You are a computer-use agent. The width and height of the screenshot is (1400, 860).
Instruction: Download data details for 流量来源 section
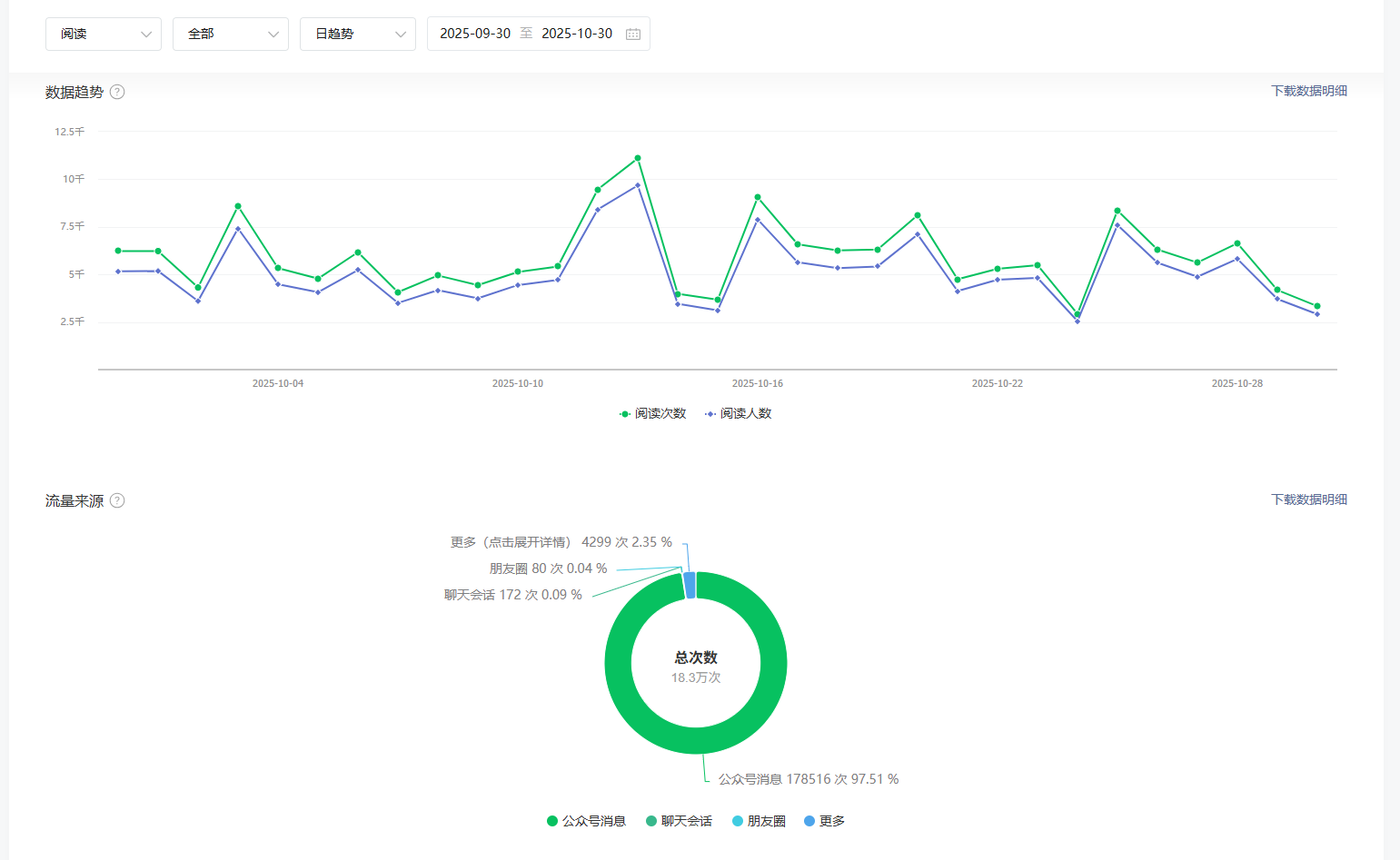tap(1308, 499)
